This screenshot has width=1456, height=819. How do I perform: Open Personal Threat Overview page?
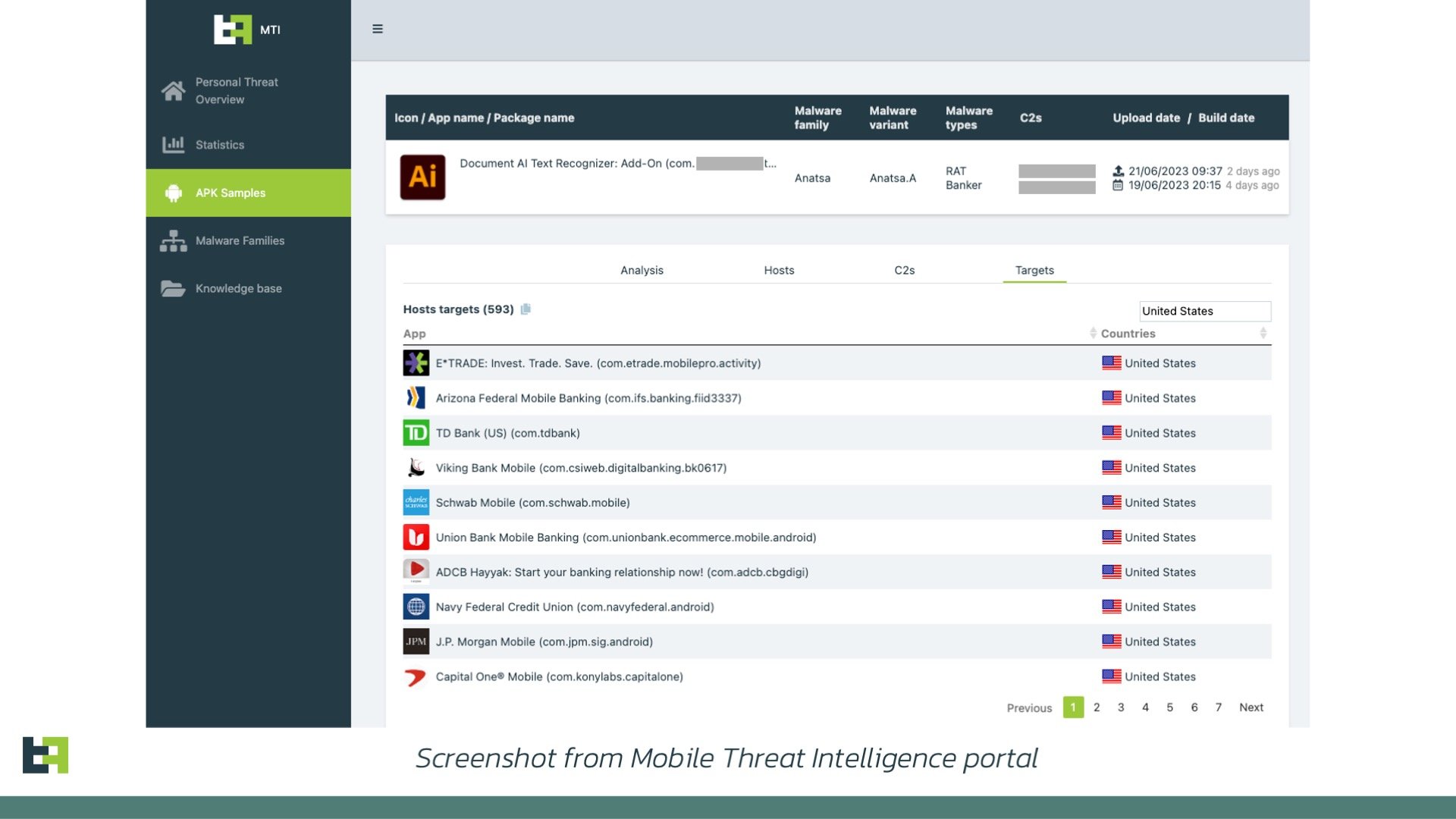click(x=248, y=91)
